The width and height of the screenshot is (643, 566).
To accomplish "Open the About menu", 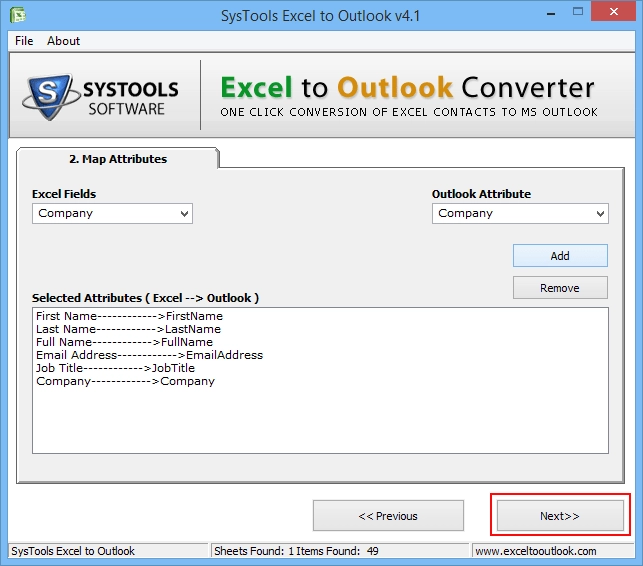I will 63,41.
